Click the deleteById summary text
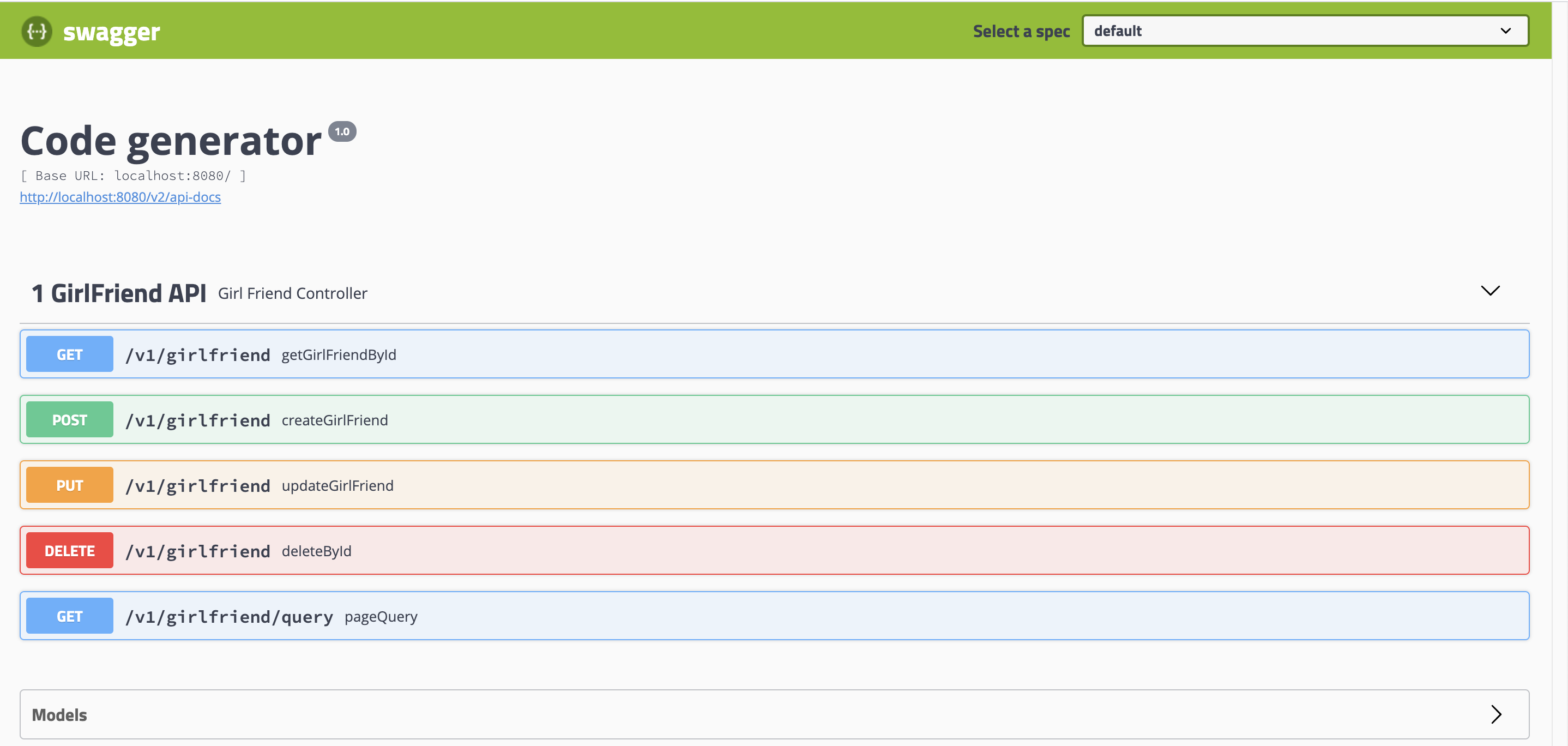 317,552
